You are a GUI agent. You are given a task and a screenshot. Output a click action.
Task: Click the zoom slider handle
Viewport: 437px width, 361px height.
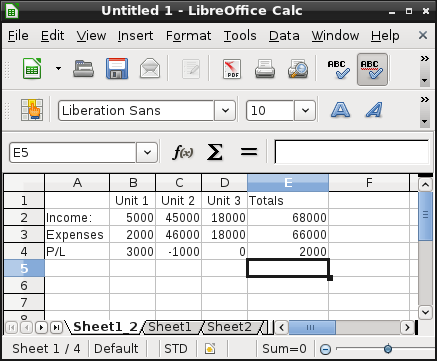tap(388, 349)
